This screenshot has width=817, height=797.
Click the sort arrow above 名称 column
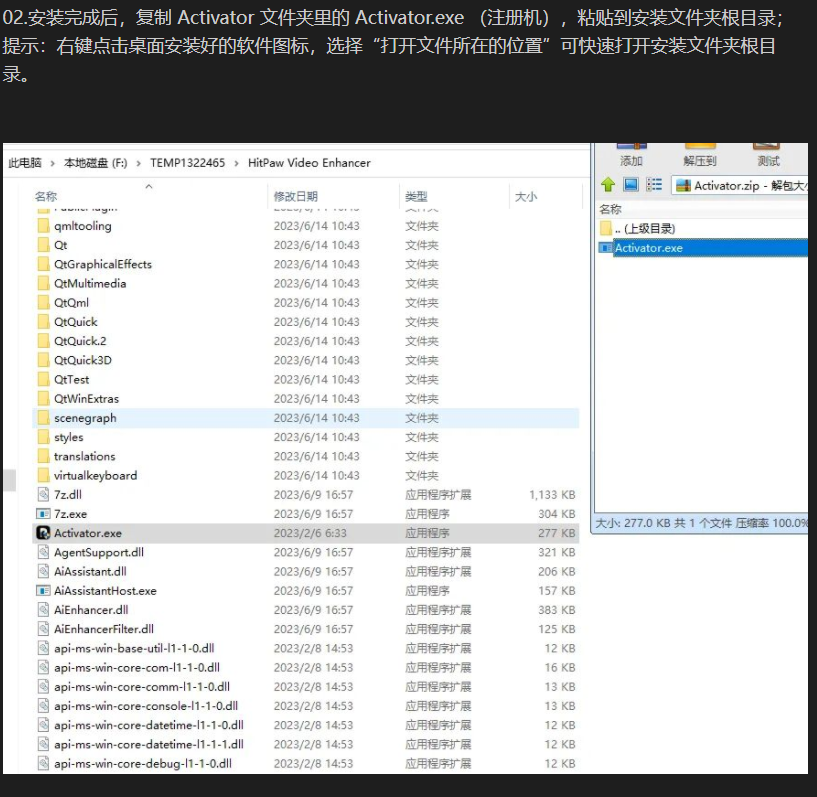[149, 186]
